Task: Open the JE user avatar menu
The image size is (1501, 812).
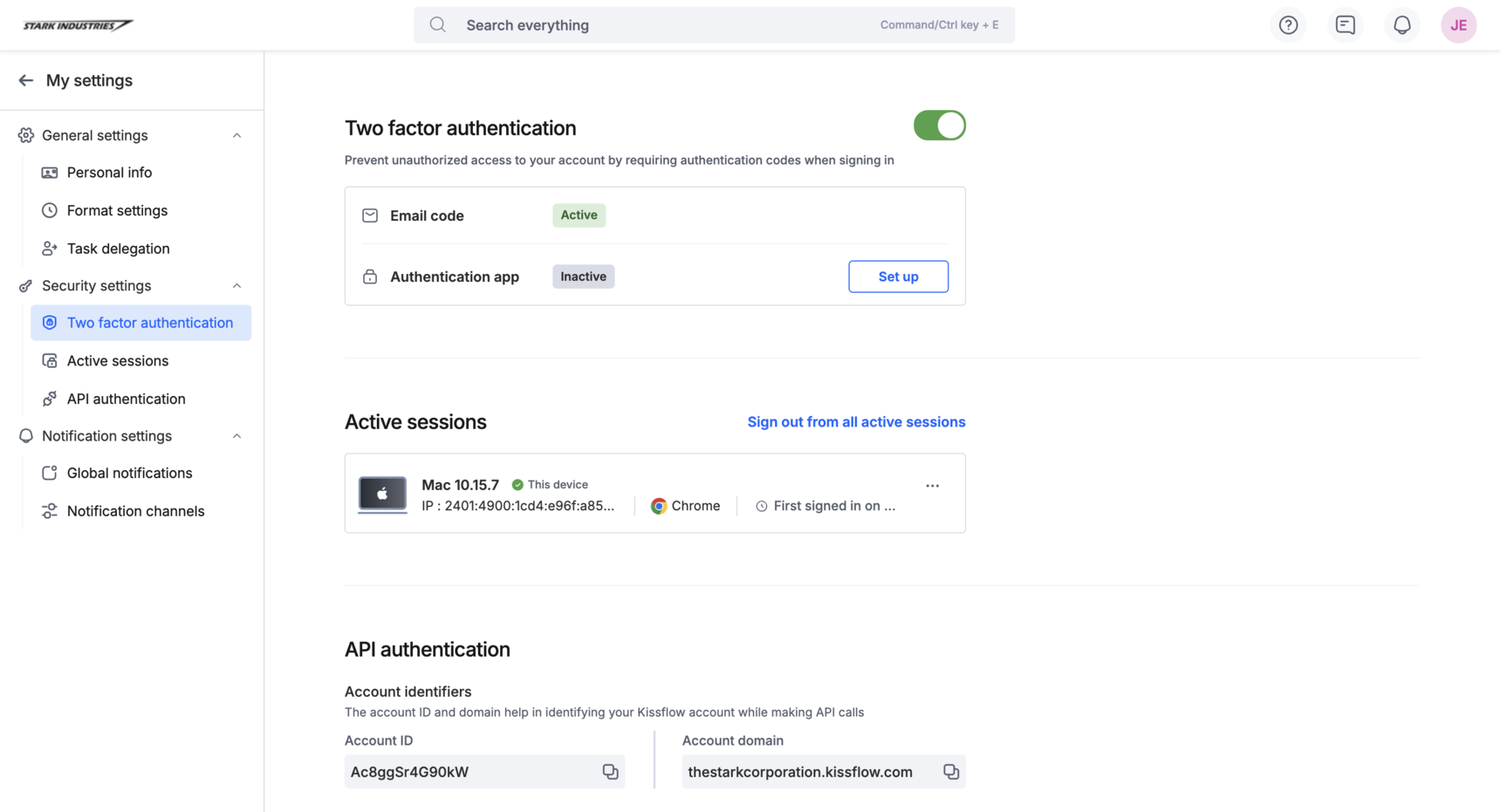Action: click(x=1458, y=25)
